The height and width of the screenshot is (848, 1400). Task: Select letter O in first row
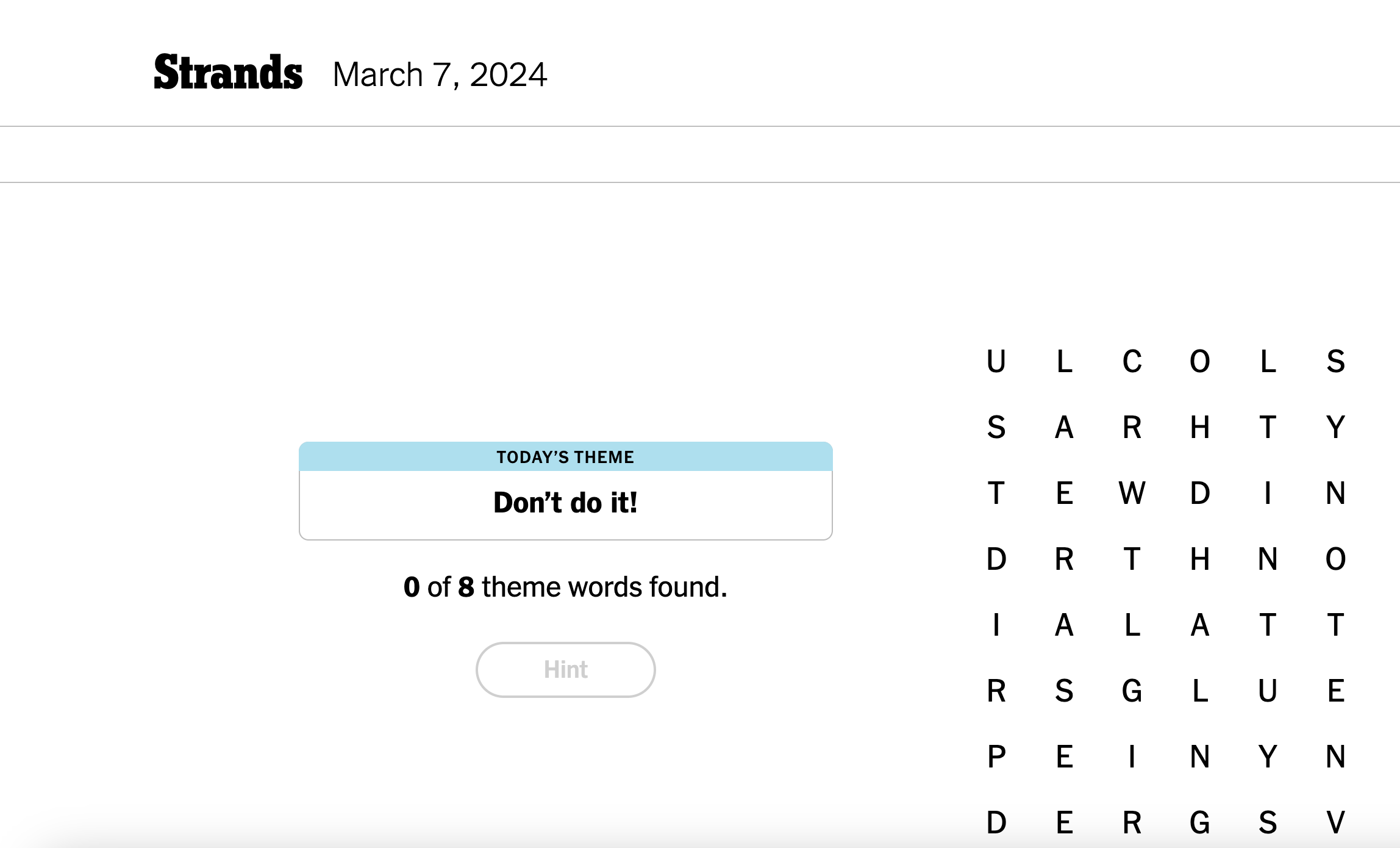click(x=1200, y=361)
